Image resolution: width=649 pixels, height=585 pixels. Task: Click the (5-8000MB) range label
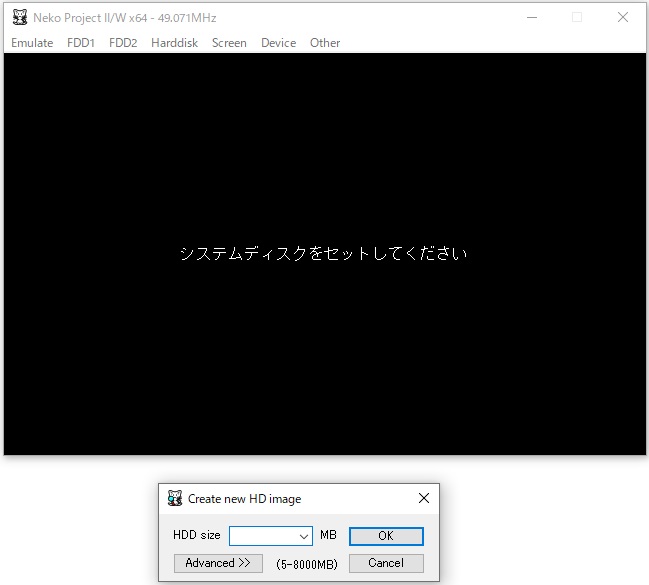click(307, 564)
